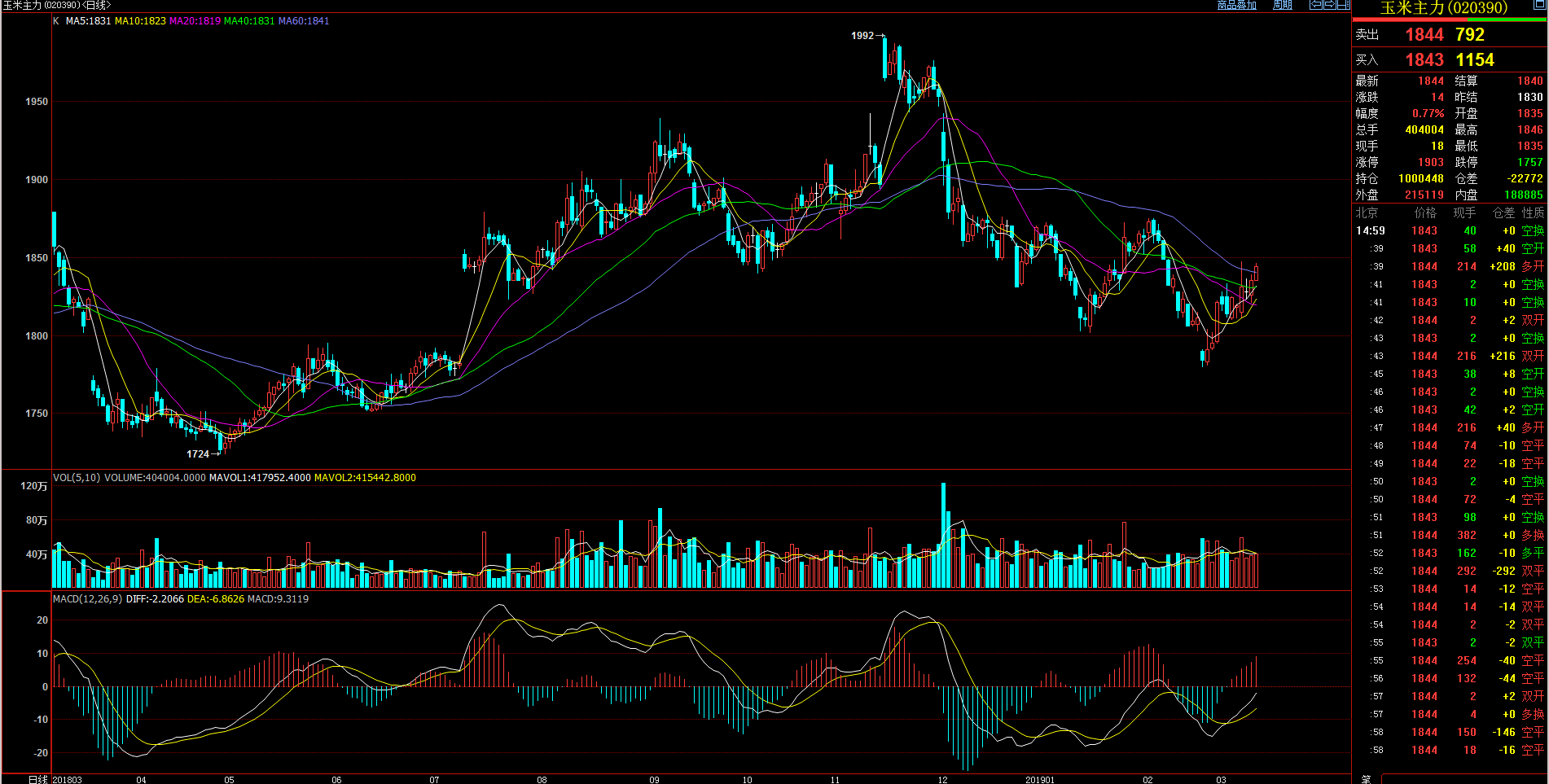Click the 201901 date axis label

(1040, 780)
